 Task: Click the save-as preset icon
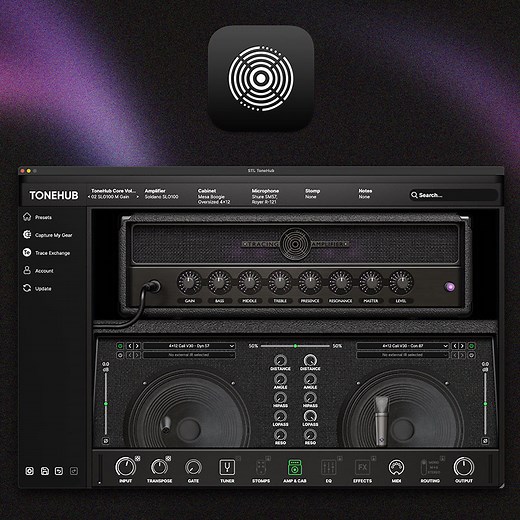click(x=59, y=471)
